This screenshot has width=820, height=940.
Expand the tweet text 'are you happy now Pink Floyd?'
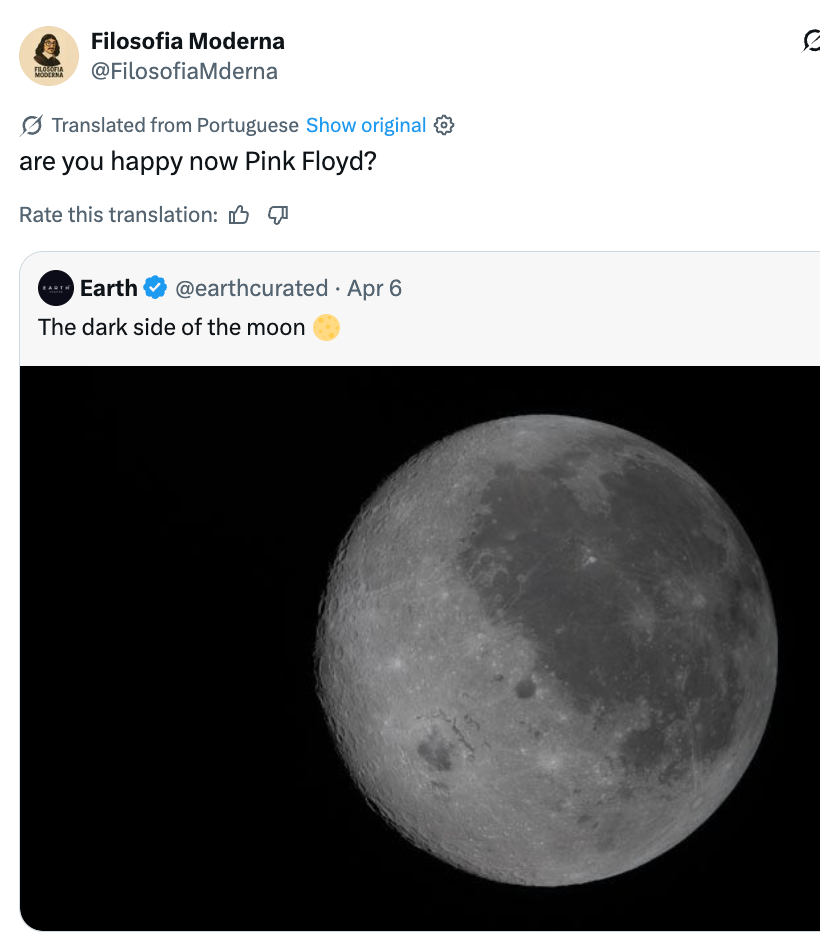tap(197, 161)
